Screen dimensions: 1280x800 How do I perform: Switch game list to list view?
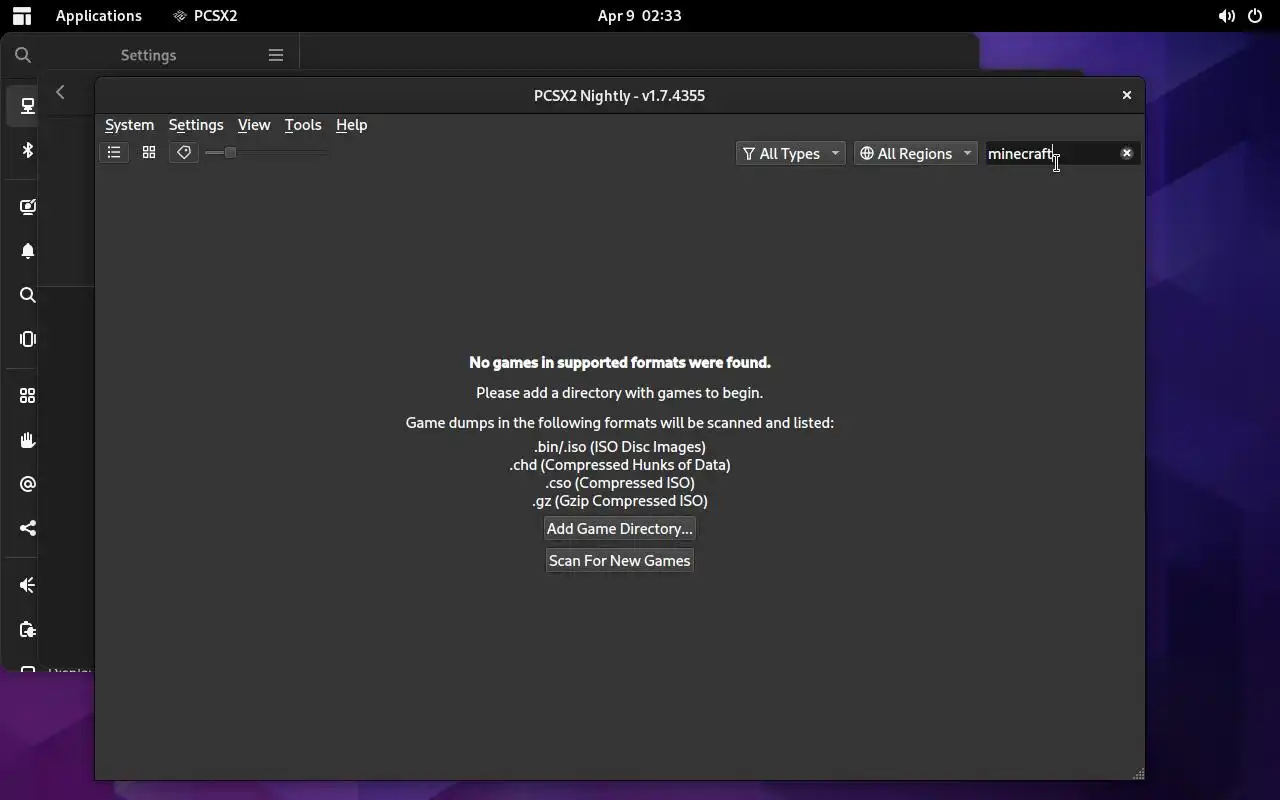pos(114,153)
